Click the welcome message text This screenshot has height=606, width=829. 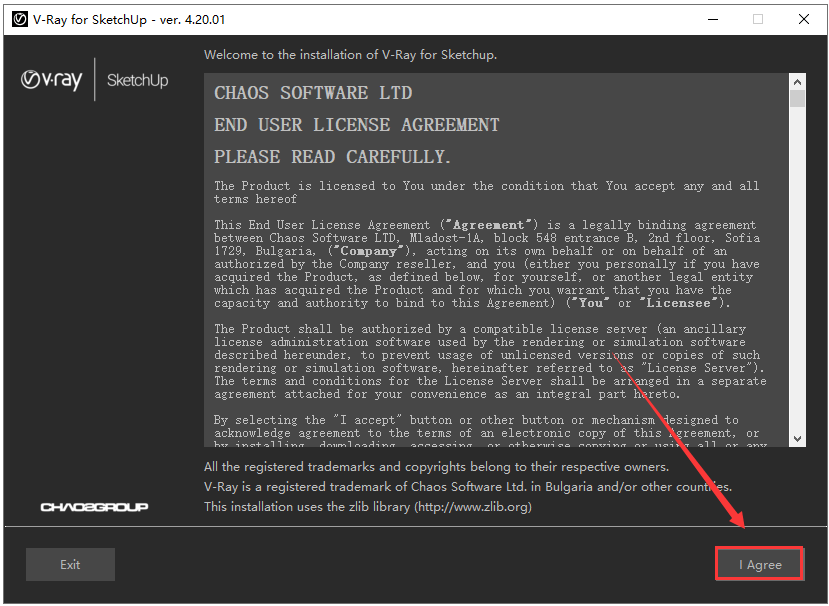[x=351, y=54]
